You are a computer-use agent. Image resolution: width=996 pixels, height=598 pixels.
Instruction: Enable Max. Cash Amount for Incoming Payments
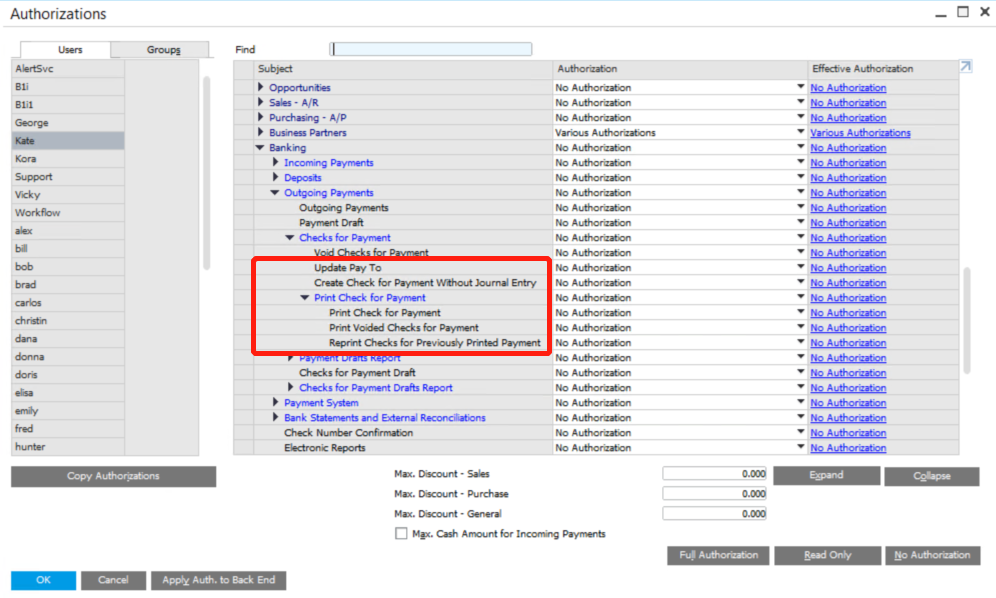(x=401, y=534)
